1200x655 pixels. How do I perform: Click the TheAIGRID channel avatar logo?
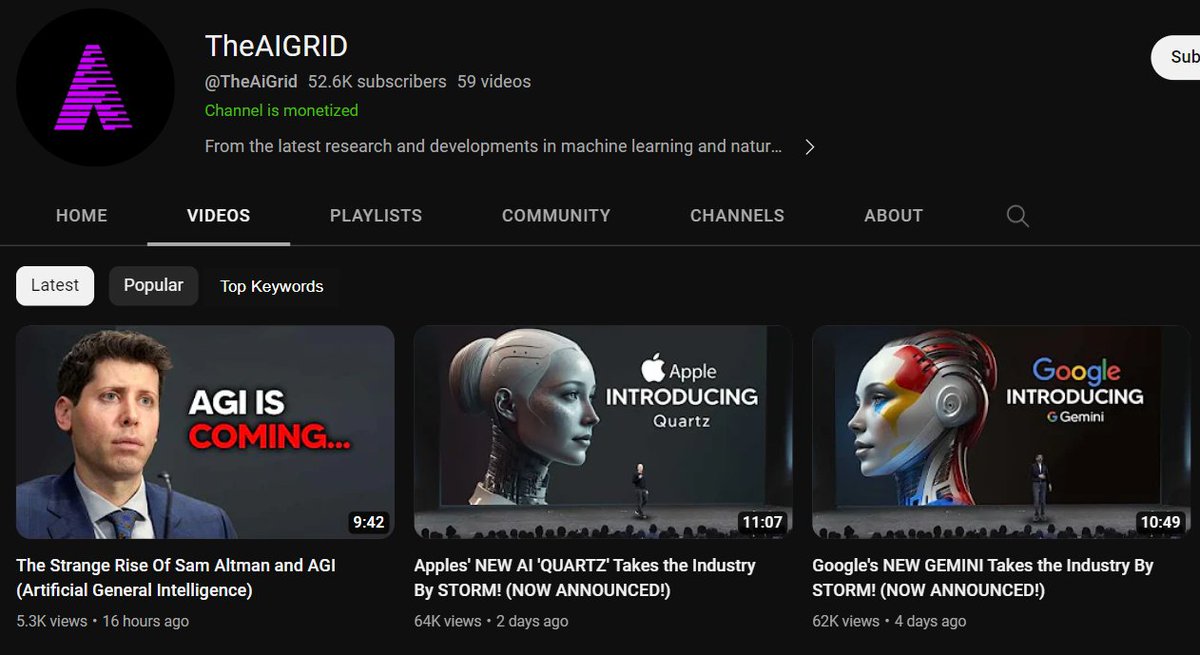95,88
